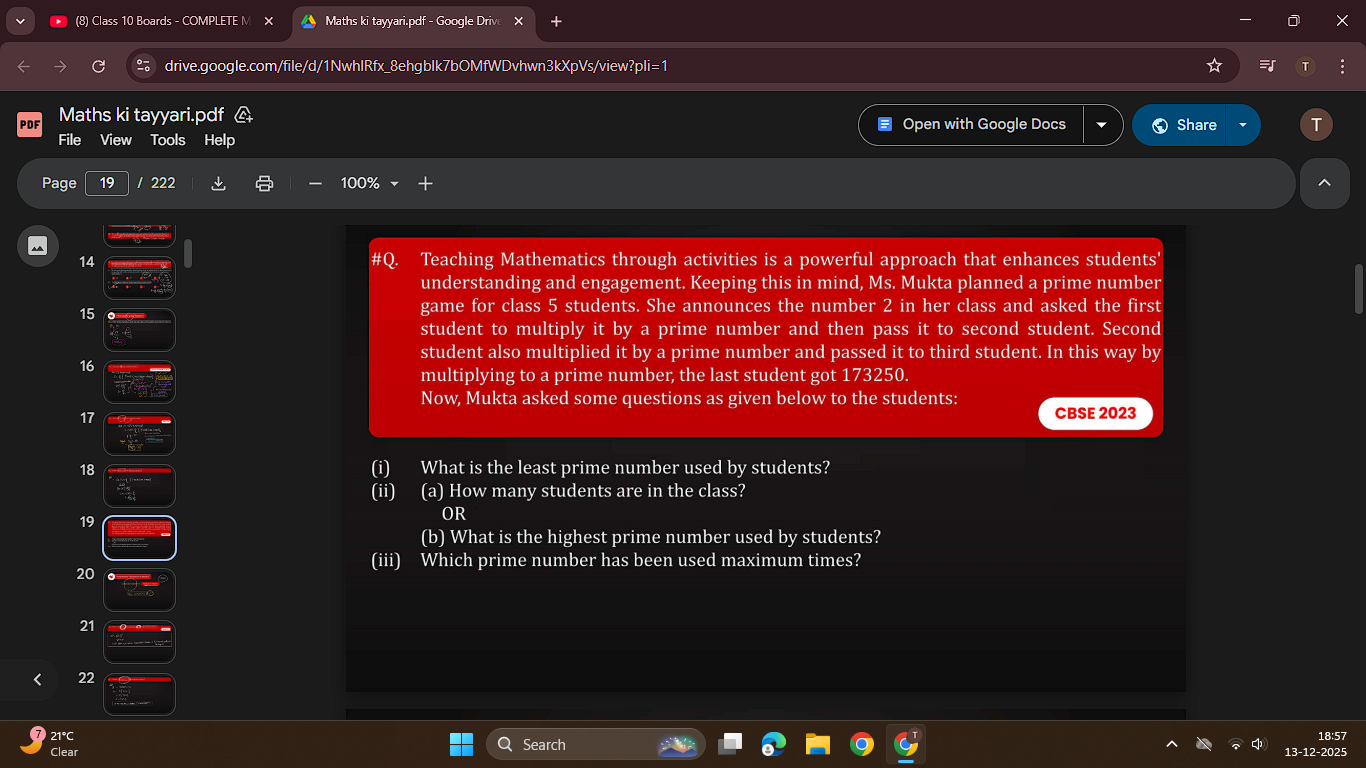Open the File menu
The height and width of the screenshot is (768, 1366).
[70, 140]
